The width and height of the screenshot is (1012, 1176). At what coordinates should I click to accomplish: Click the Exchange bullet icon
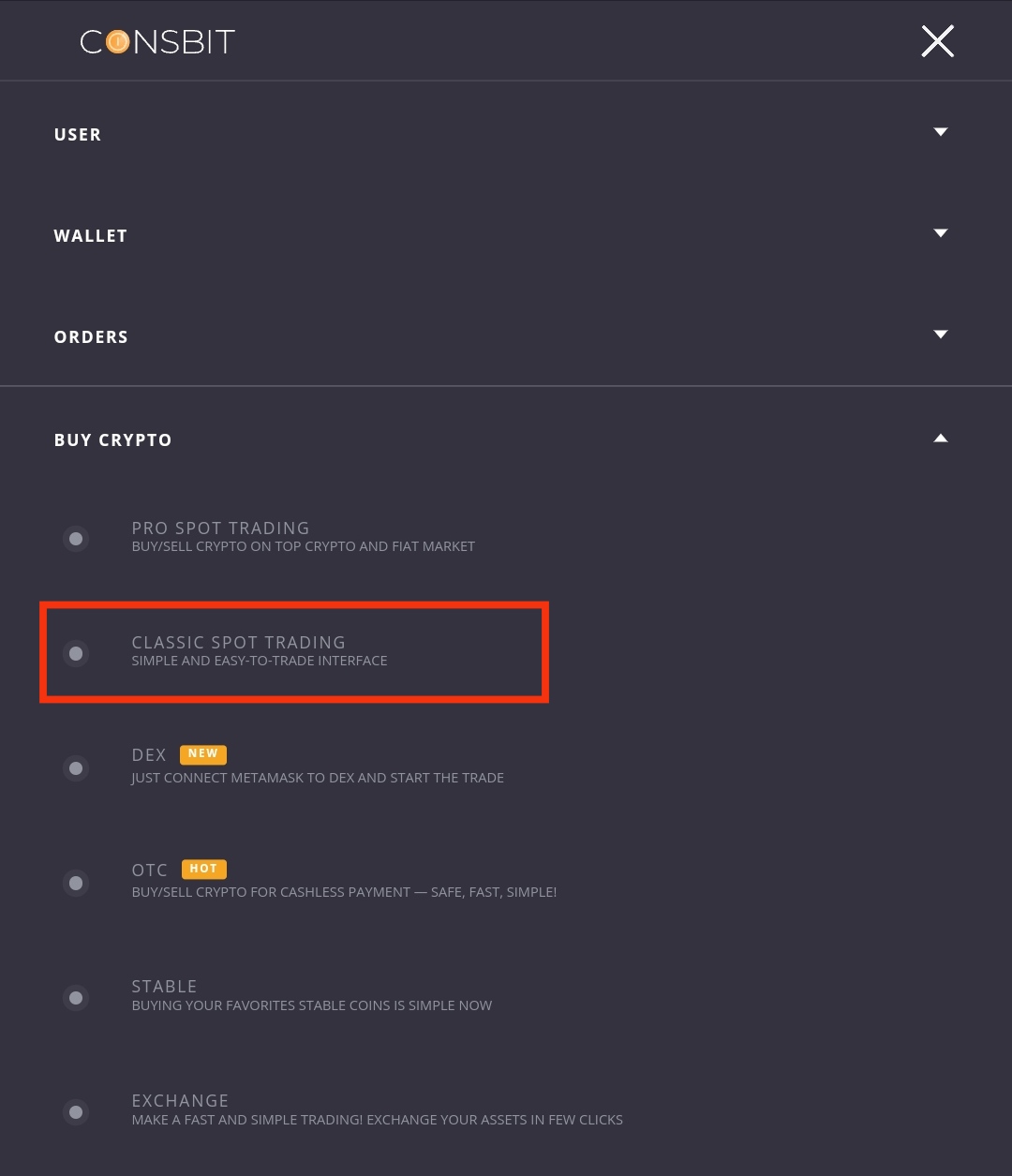(76, 1112)
